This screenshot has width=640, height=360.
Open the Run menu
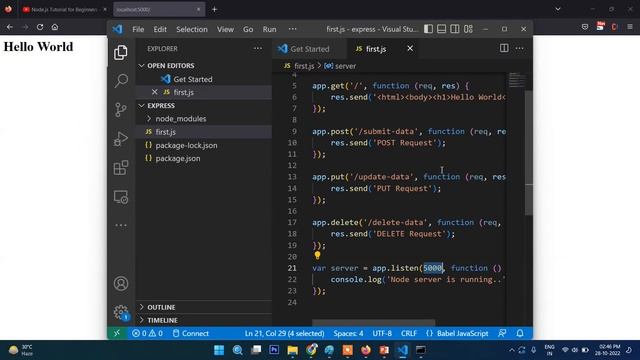click(269, 29)
